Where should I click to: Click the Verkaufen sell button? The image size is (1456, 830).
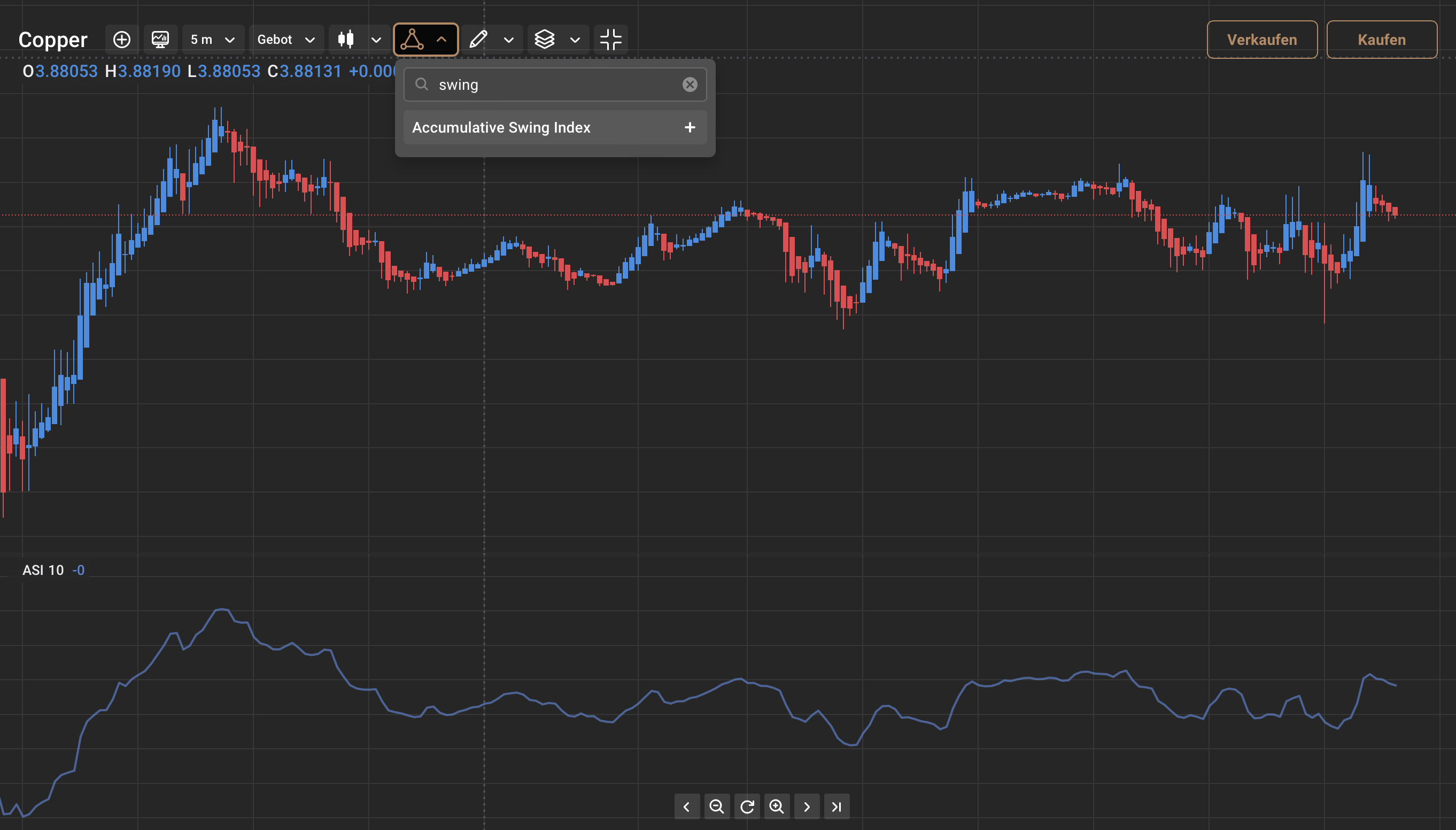click(1262, 40)
